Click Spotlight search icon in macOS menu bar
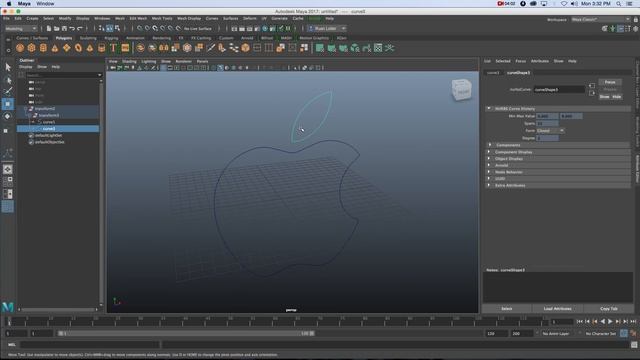640x360 pixels. (x=619, y=4)
